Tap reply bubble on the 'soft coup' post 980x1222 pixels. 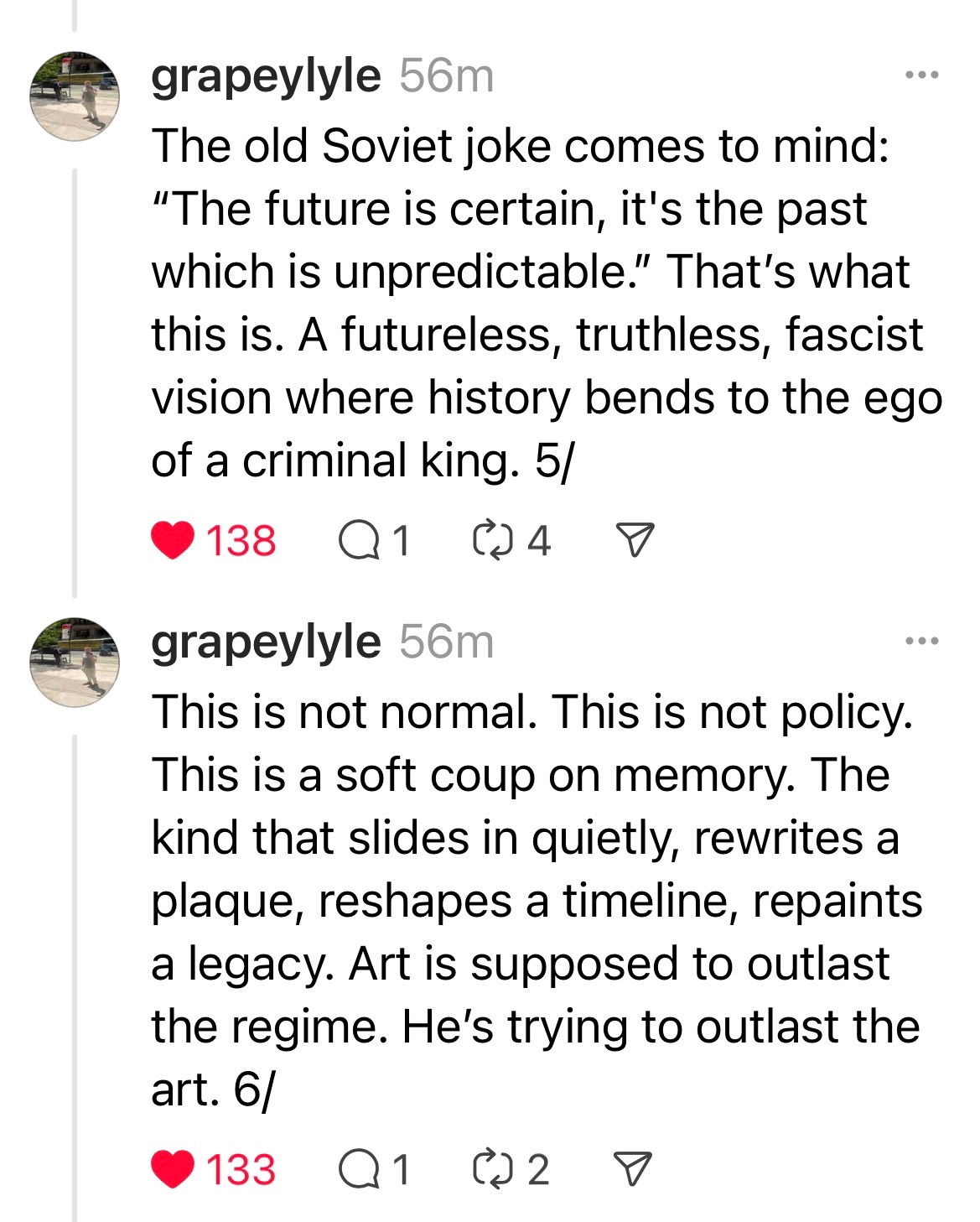tap(357, 1169)
